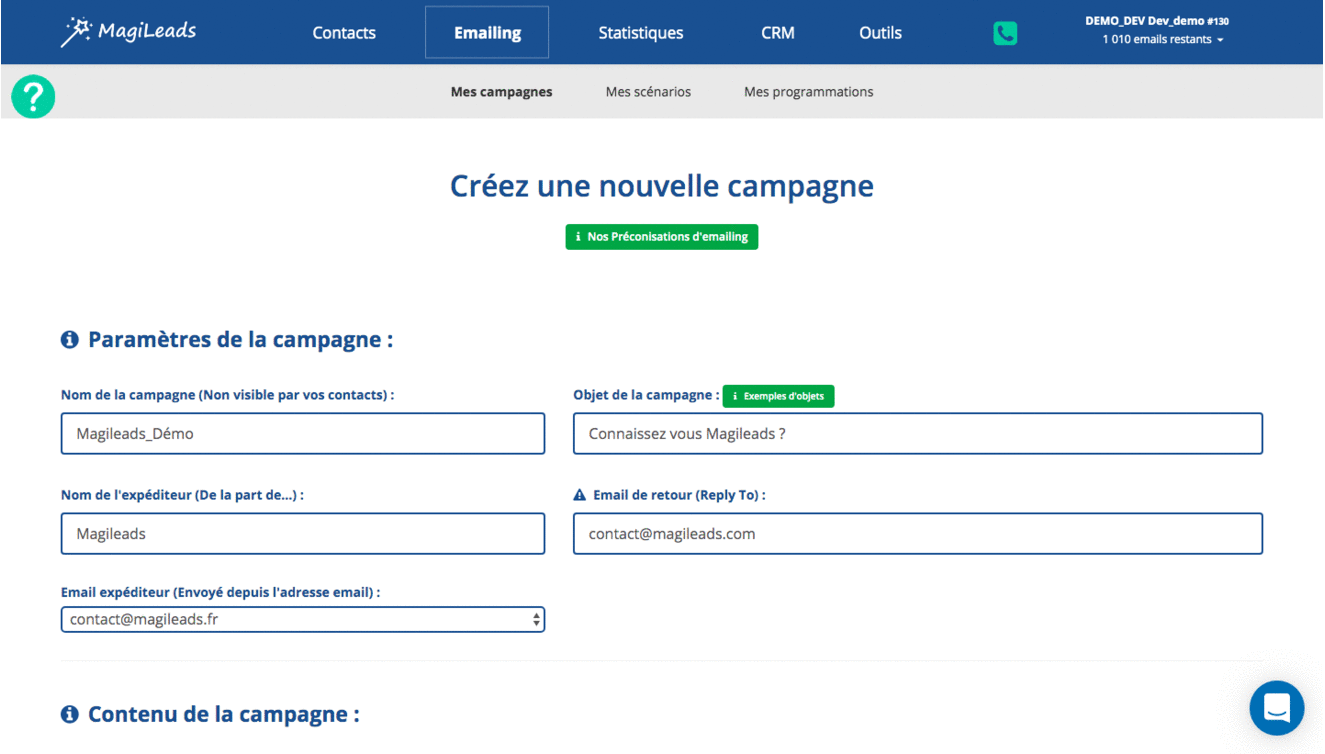Viewport: 1325px width, 754px height.
Task: Go to the CRM menu
Action: 778,33
